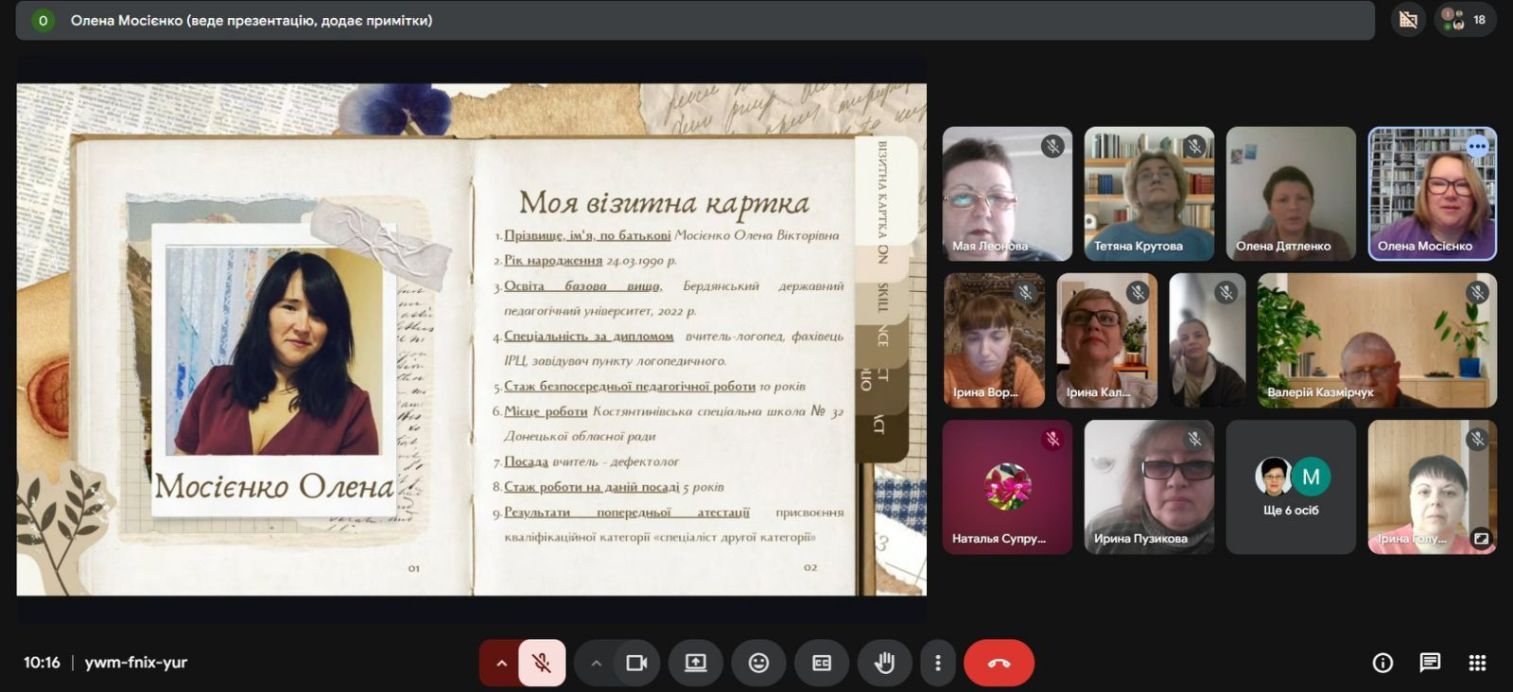Open more options three-dot menu

tap(937, 662)
